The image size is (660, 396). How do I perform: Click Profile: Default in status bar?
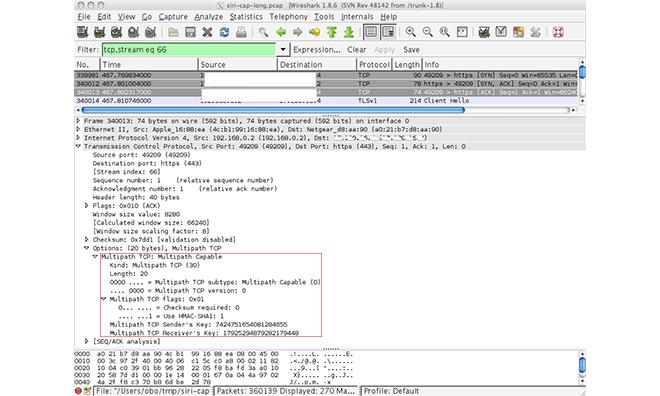pyautogui.click(x=391, y=391)
